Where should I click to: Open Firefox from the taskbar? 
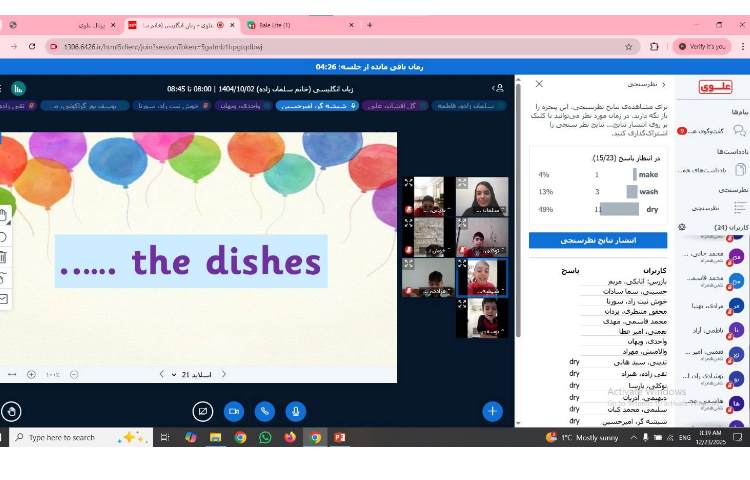coord(290,437)
